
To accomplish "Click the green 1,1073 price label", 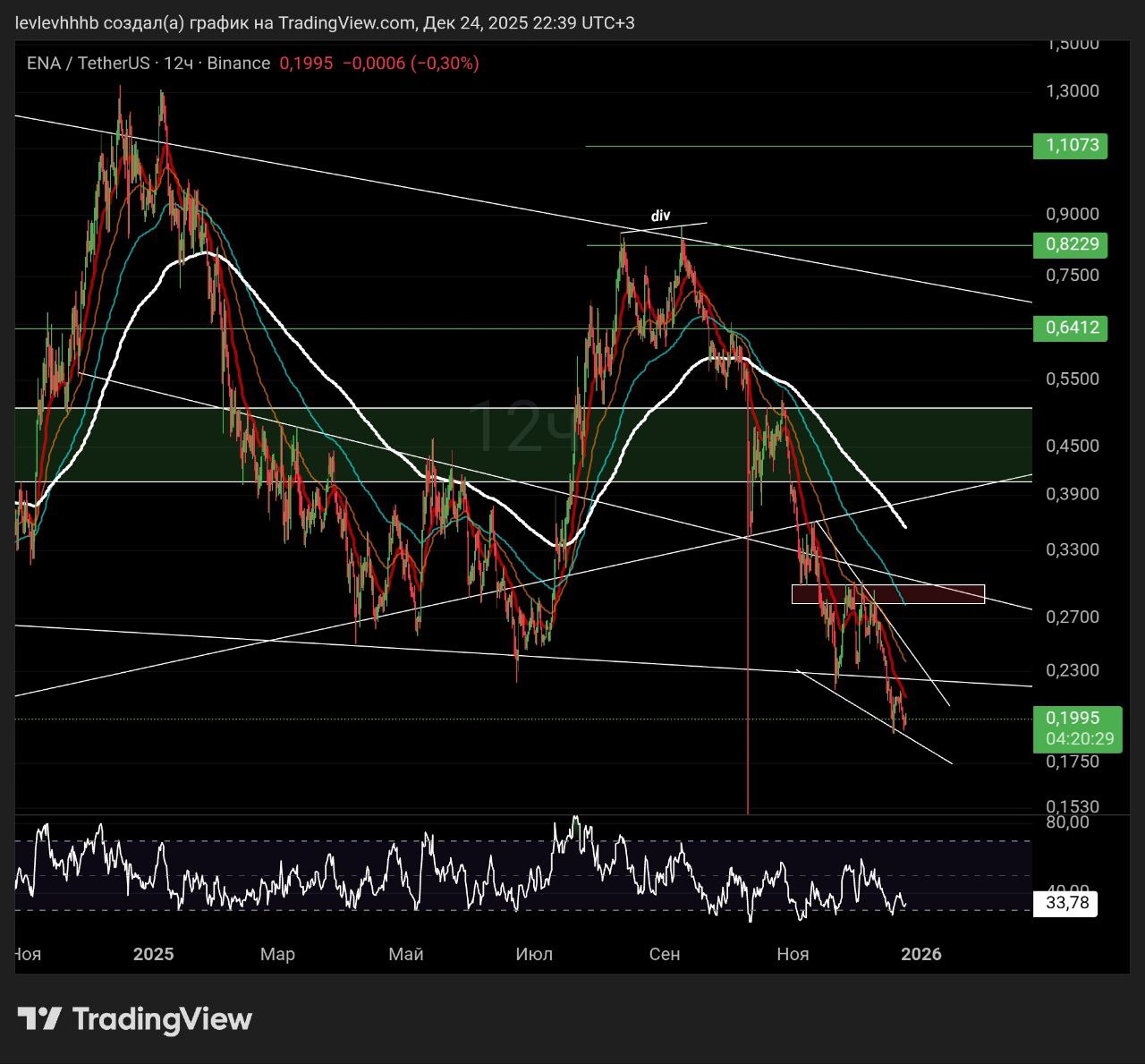I will pos(1070,145).
